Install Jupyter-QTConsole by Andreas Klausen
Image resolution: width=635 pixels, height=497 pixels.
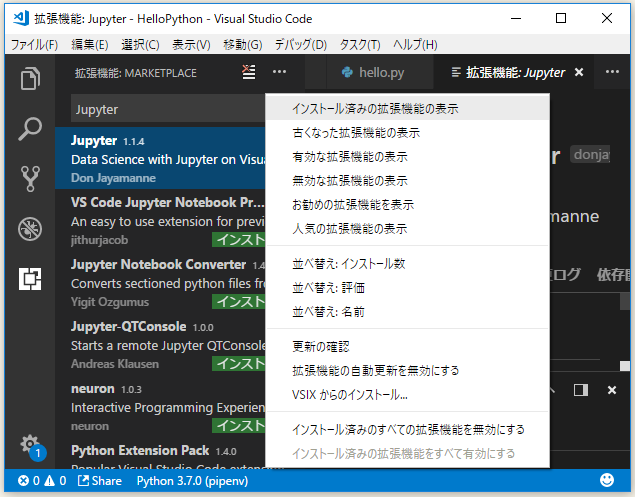tap(239, 364)
